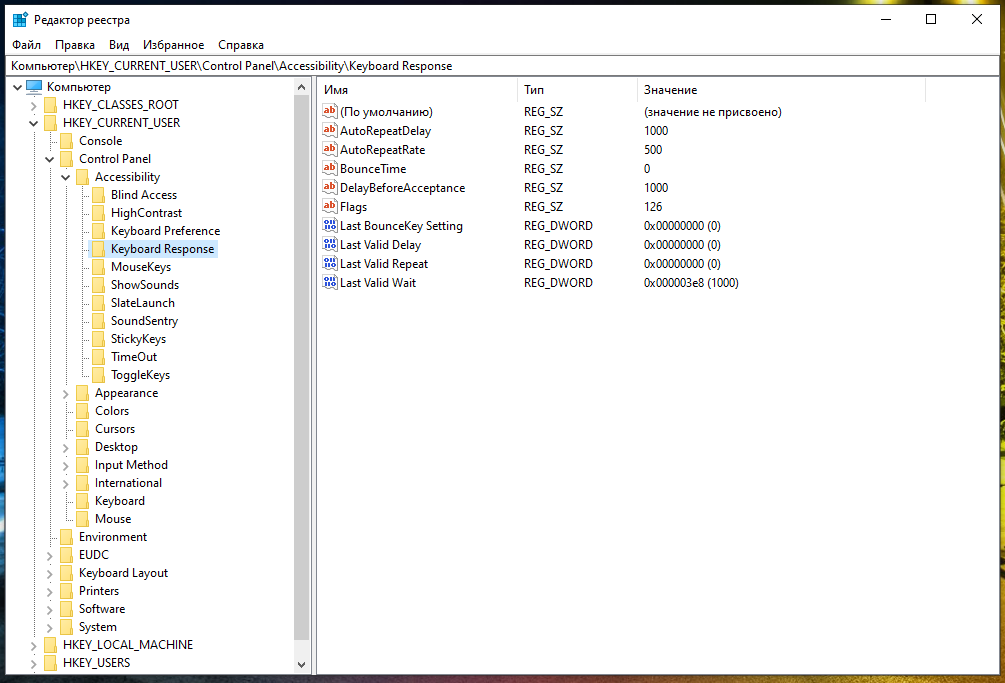This screenshot has height=683, width=1005.
Task: Click the Last Valid Repeat DWORD icon
Action: [329, 263]
